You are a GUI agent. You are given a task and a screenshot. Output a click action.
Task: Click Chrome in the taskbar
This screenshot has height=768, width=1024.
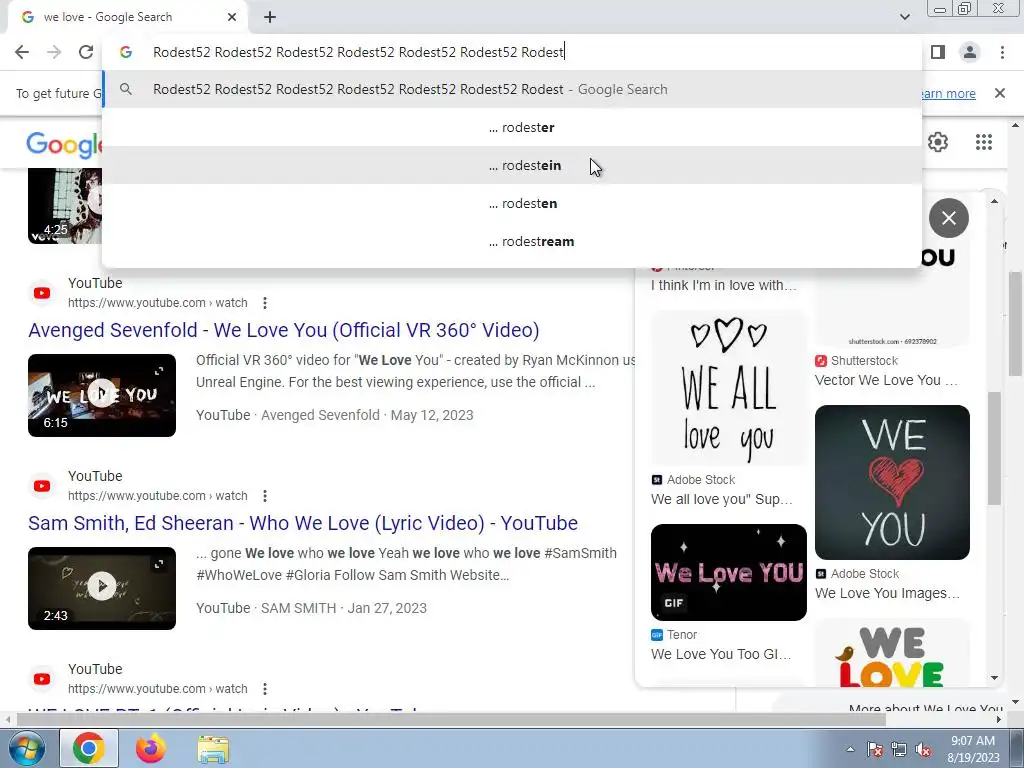point(89,748)
